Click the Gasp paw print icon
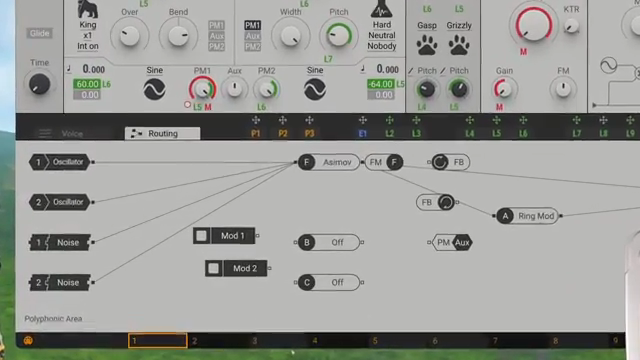 [x=427, y=45]
